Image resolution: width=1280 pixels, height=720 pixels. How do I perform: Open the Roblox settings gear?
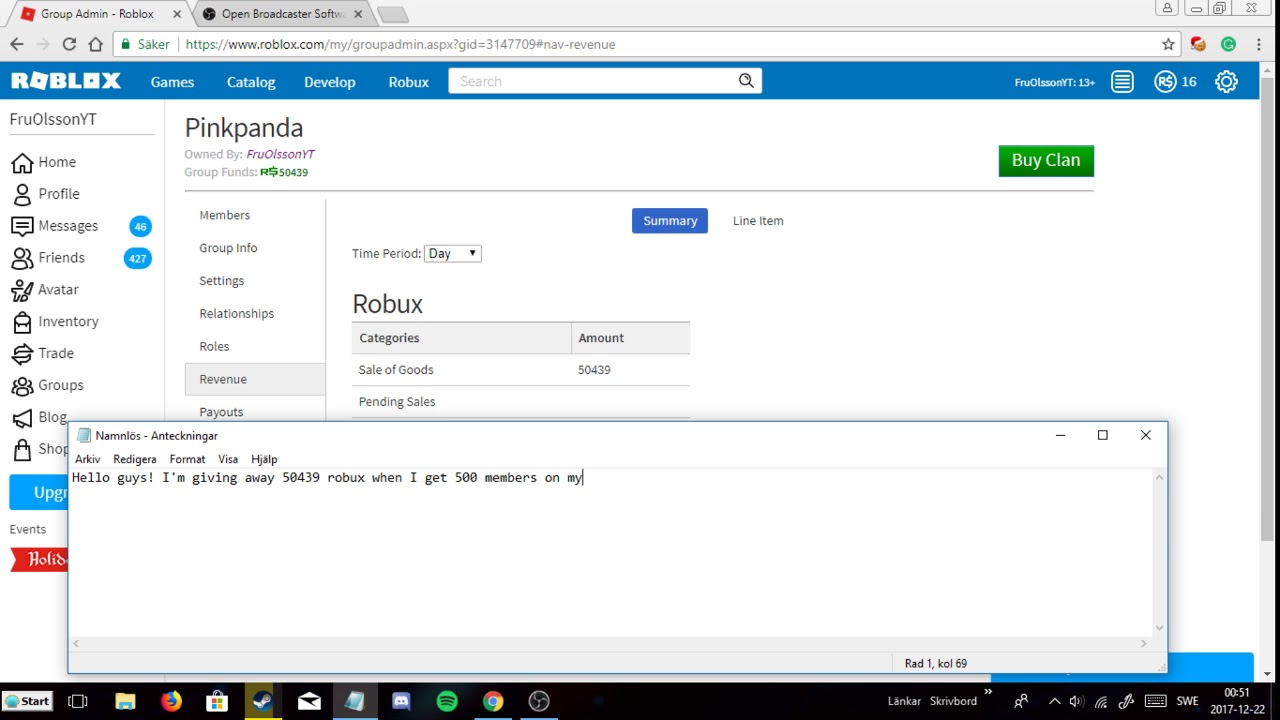click(x=1226, y=82)
